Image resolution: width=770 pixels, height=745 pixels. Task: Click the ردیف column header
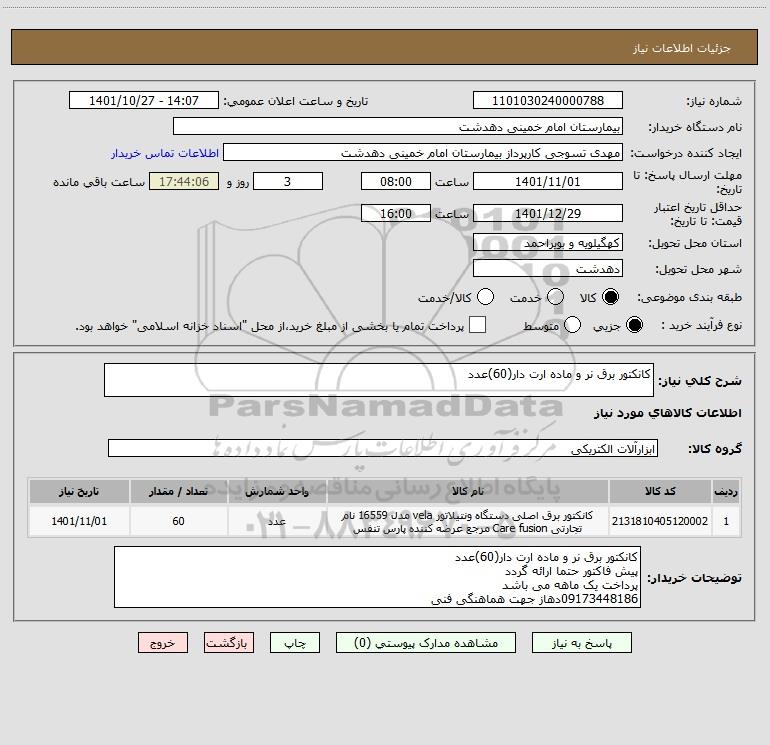pyautogui.click(x=726, y=491)
